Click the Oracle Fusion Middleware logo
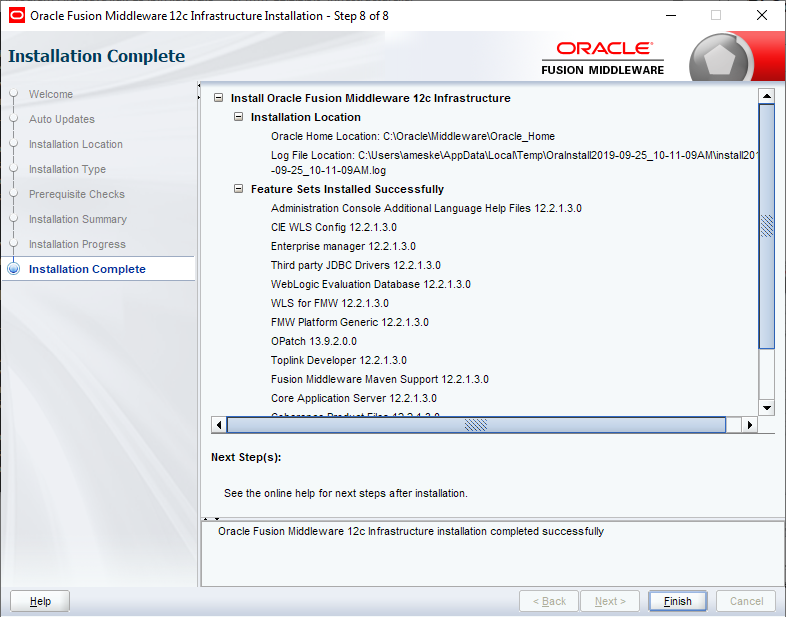This screenshot has height=617, width=786. [x=603, y=59]
